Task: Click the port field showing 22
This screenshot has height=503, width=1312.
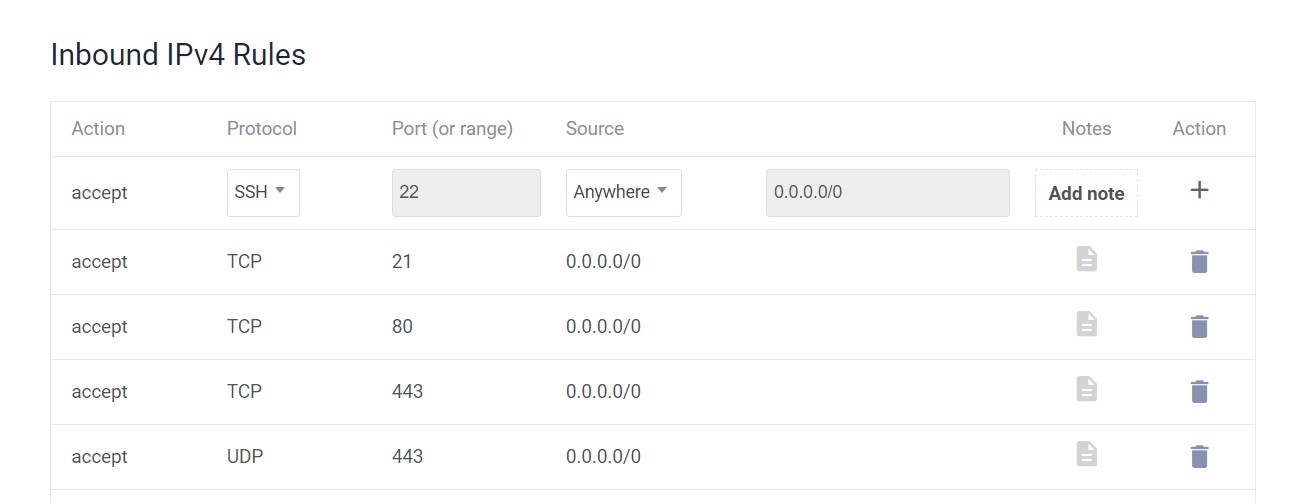Action: pos(466,192)
